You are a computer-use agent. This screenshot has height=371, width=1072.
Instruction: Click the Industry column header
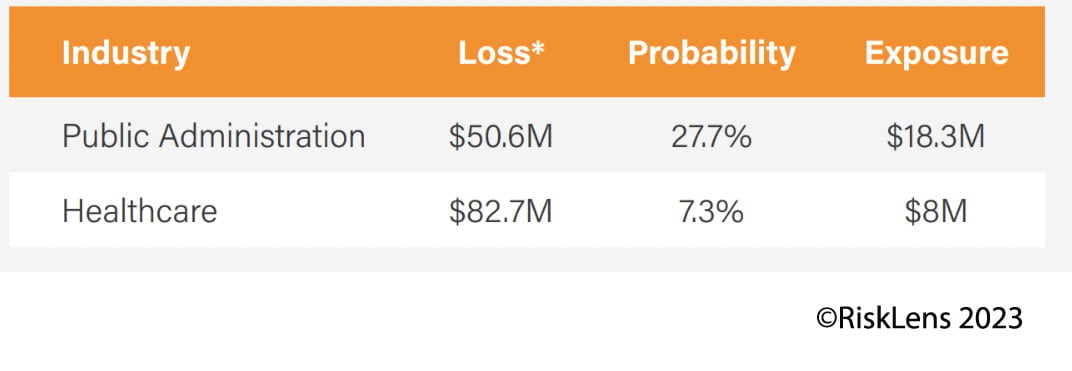126,53
